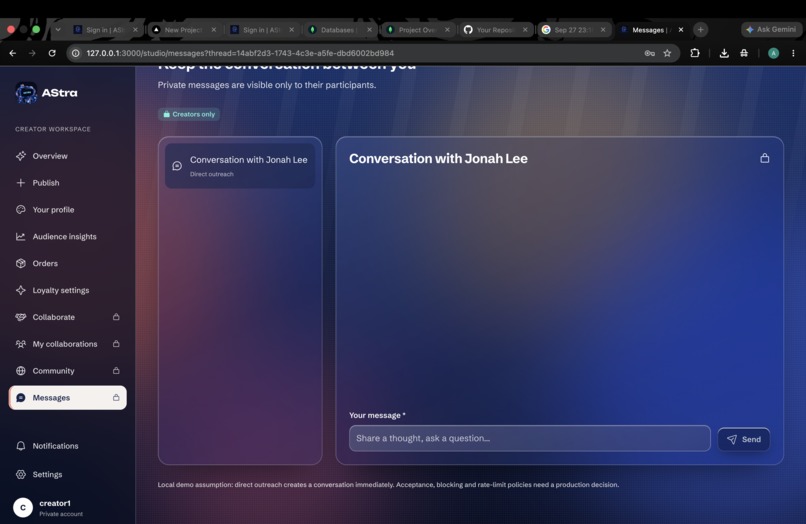806x524 pixels.
Task: Click the Creators only badge
Action: (x=189, y=114)
